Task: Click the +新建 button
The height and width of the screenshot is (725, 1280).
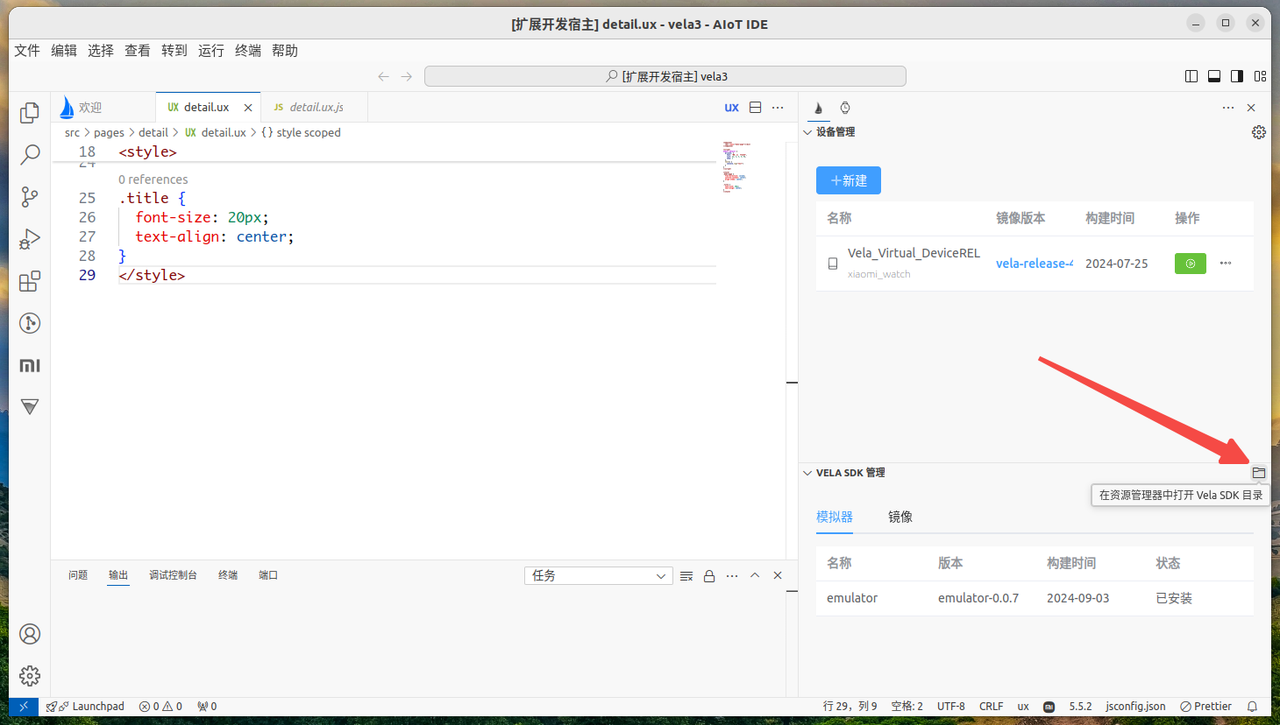Action: click(848, 181)
